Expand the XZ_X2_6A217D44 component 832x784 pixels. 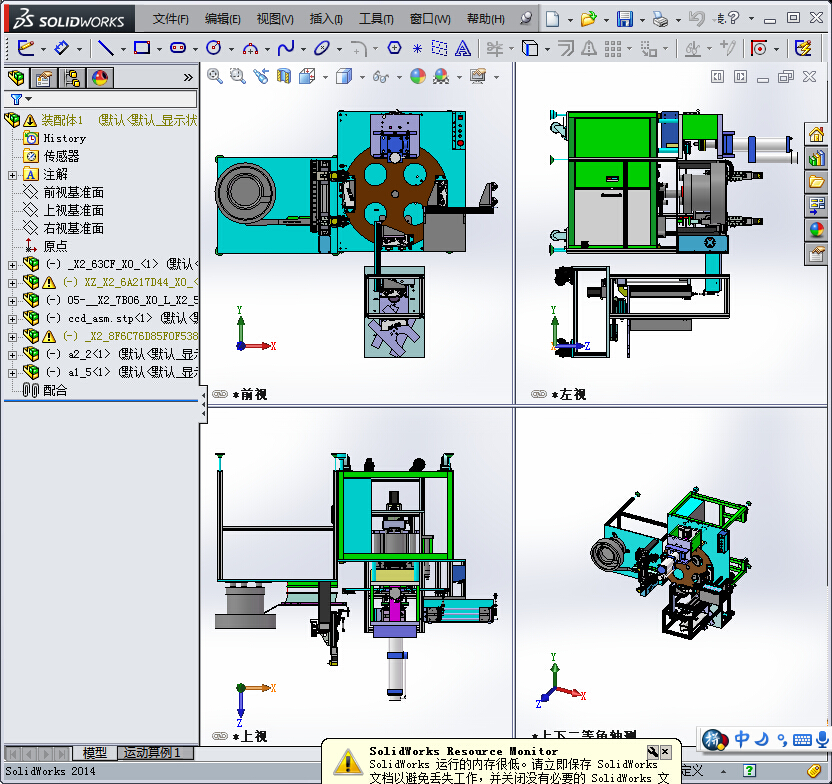[12, 283]
